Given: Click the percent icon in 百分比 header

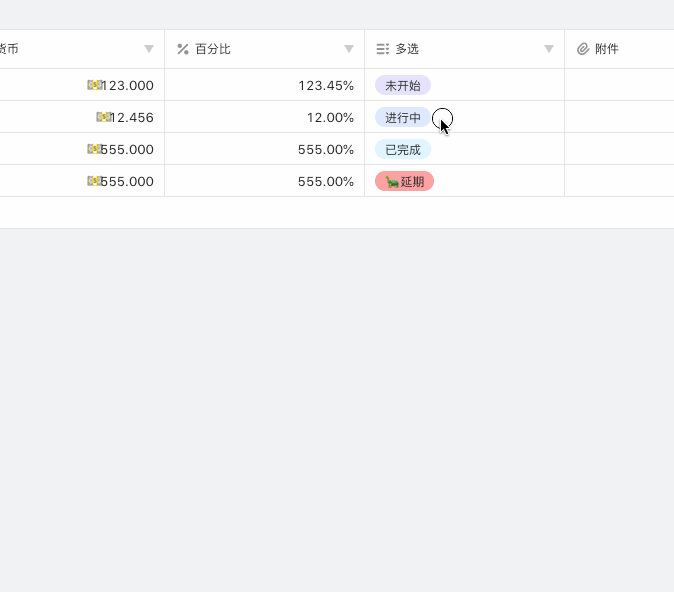Looking at the screenshot, I should tap(183, 49).
